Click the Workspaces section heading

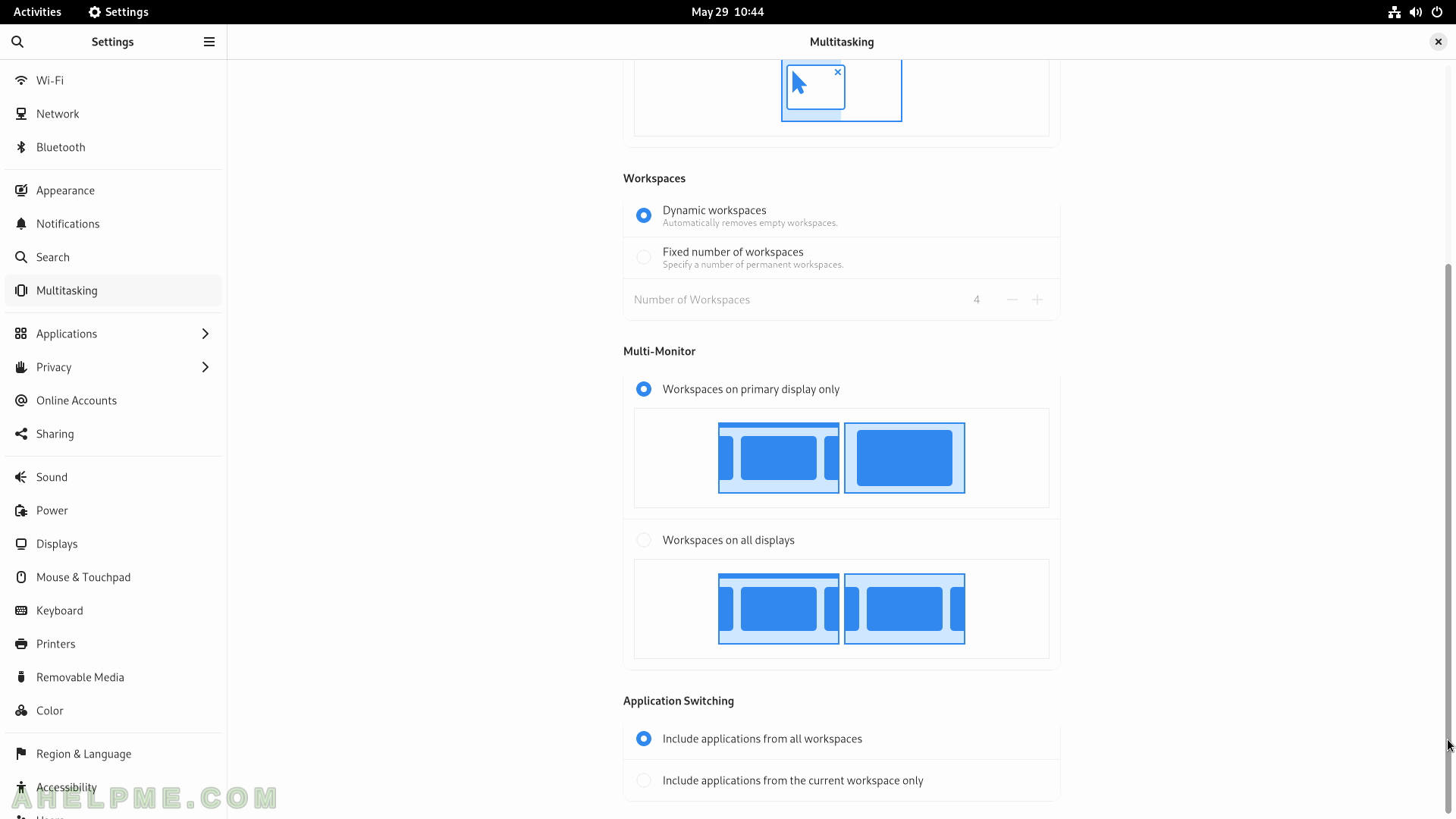click(654, 178)
